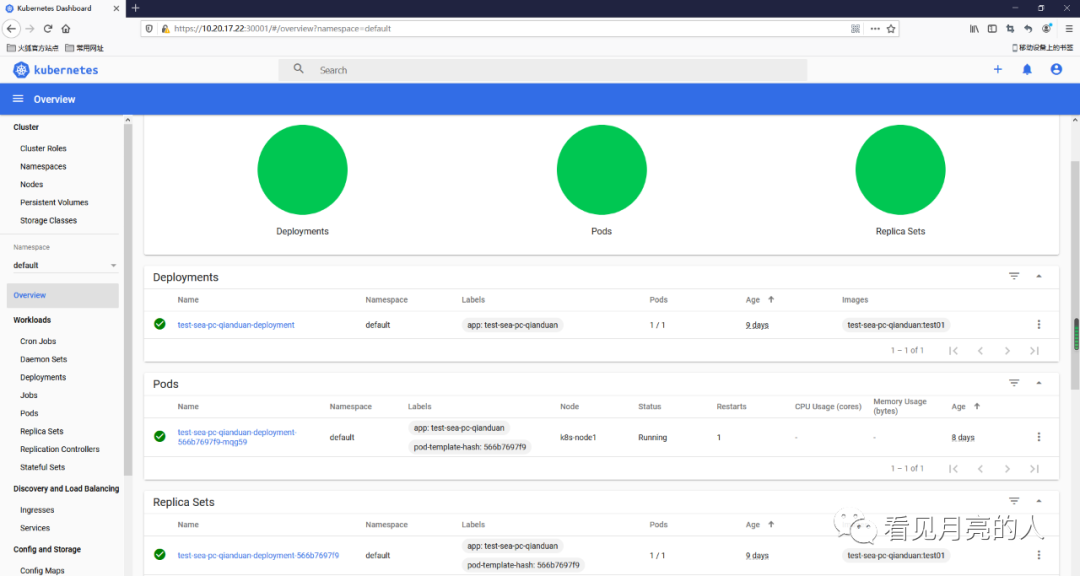Click the sidebar vertical scrollbar
1080x576 pixels.
pyautogui.click(x=127, y=300)
